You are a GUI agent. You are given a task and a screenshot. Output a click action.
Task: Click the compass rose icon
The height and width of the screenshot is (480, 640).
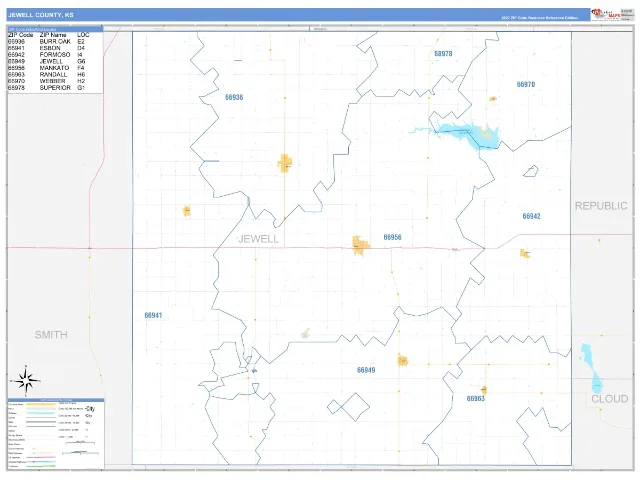pyautogui.click(x=26, y=381)
